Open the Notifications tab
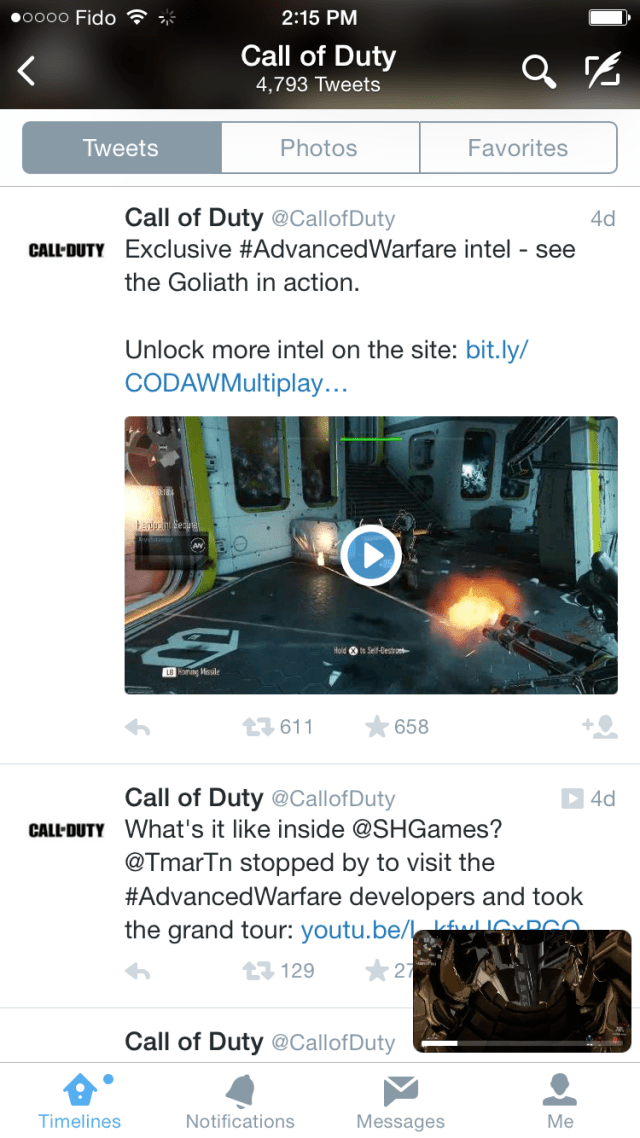The height and width of the screenshot is (1138, 640). 240,1101
